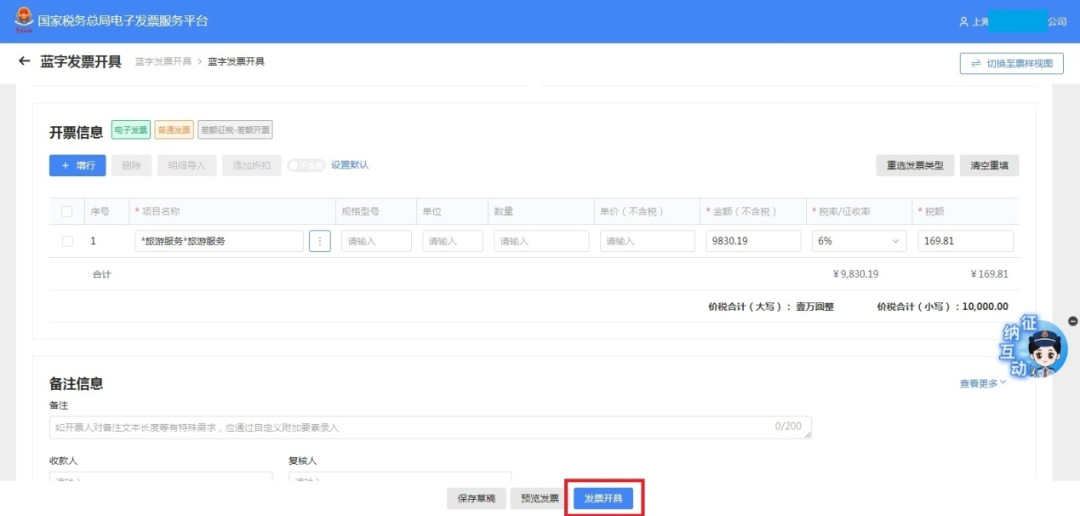Viewport: 1080px width, 516px height.
Task: Tick the select-all checkbox in table header
Action: pos(67,211)
